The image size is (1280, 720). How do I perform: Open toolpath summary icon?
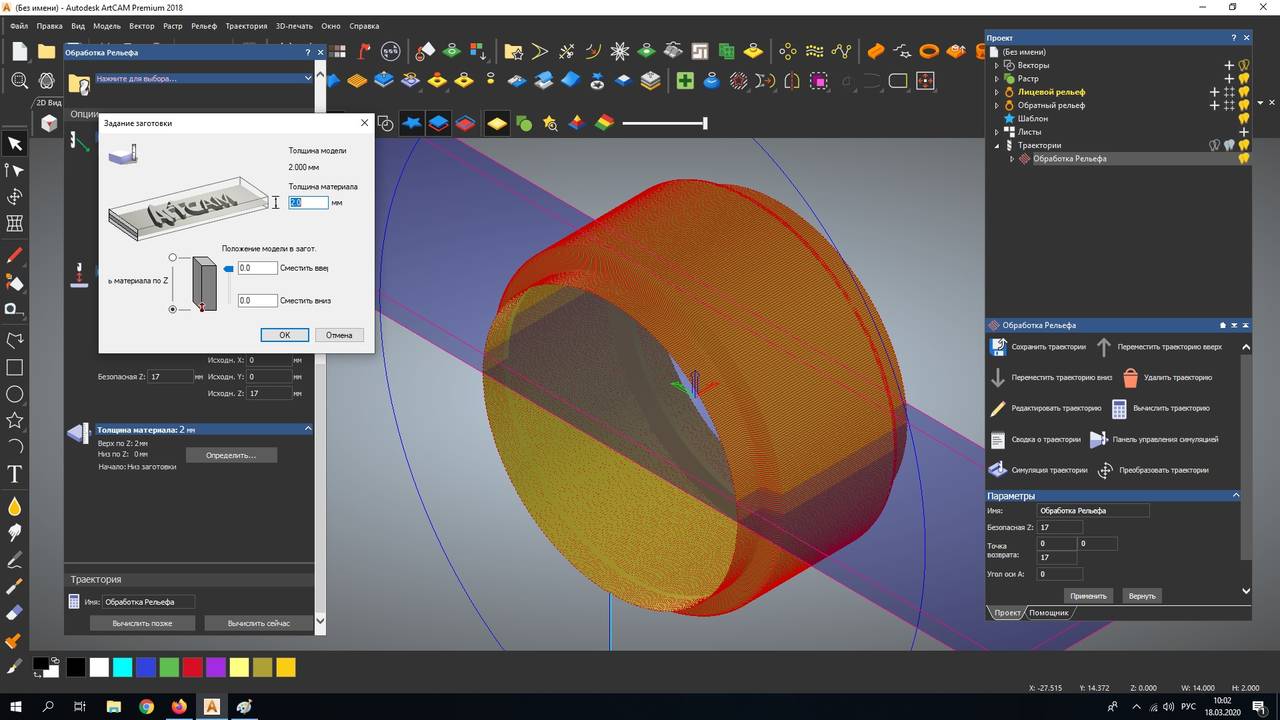pos(997,439)
